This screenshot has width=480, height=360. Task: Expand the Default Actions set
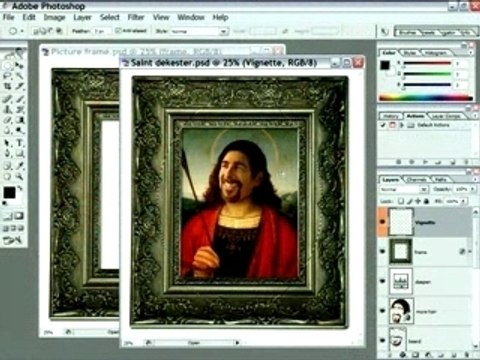tap(402, 125)
